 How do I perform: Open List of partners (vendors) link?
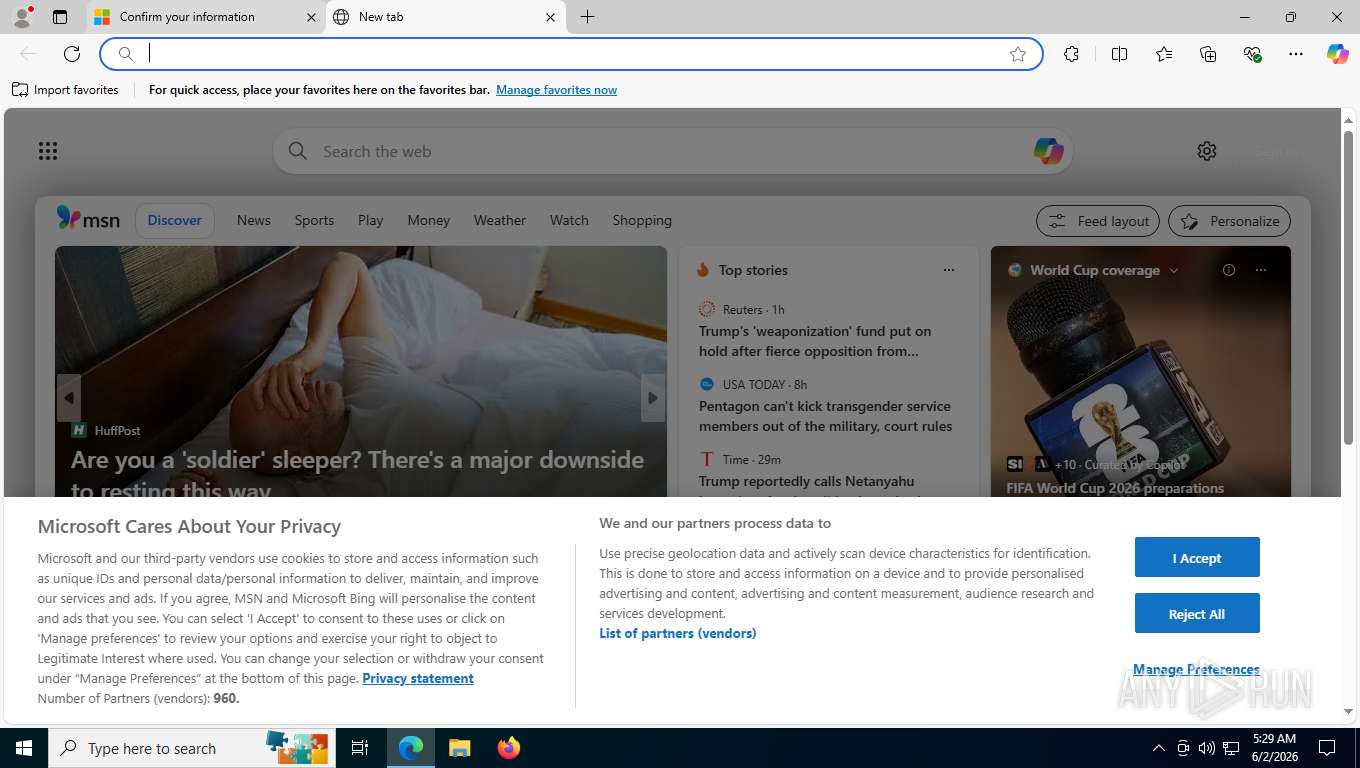point(678,633)
